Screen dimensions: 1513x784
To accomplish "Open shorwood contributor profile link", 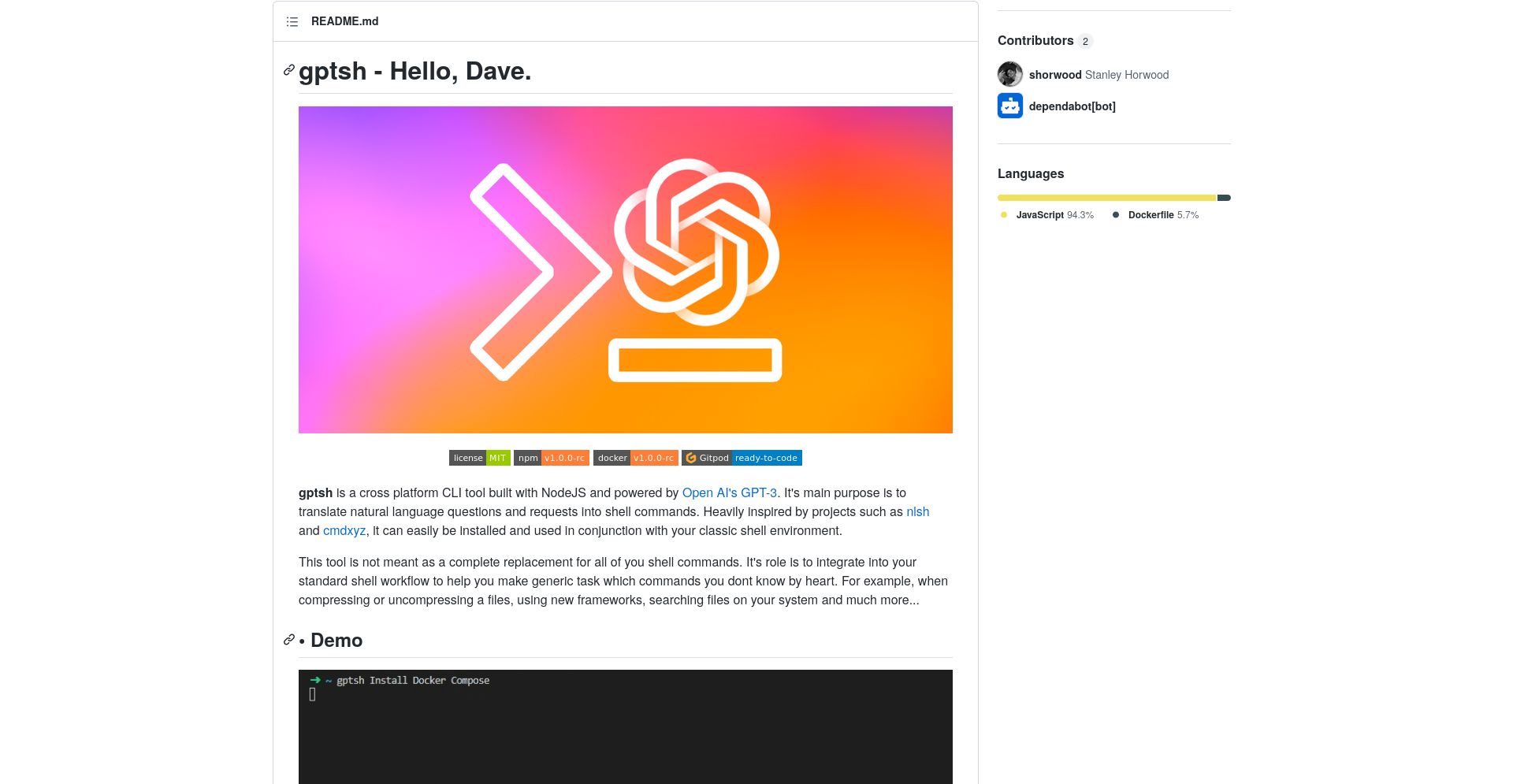I will point(1055,75).
